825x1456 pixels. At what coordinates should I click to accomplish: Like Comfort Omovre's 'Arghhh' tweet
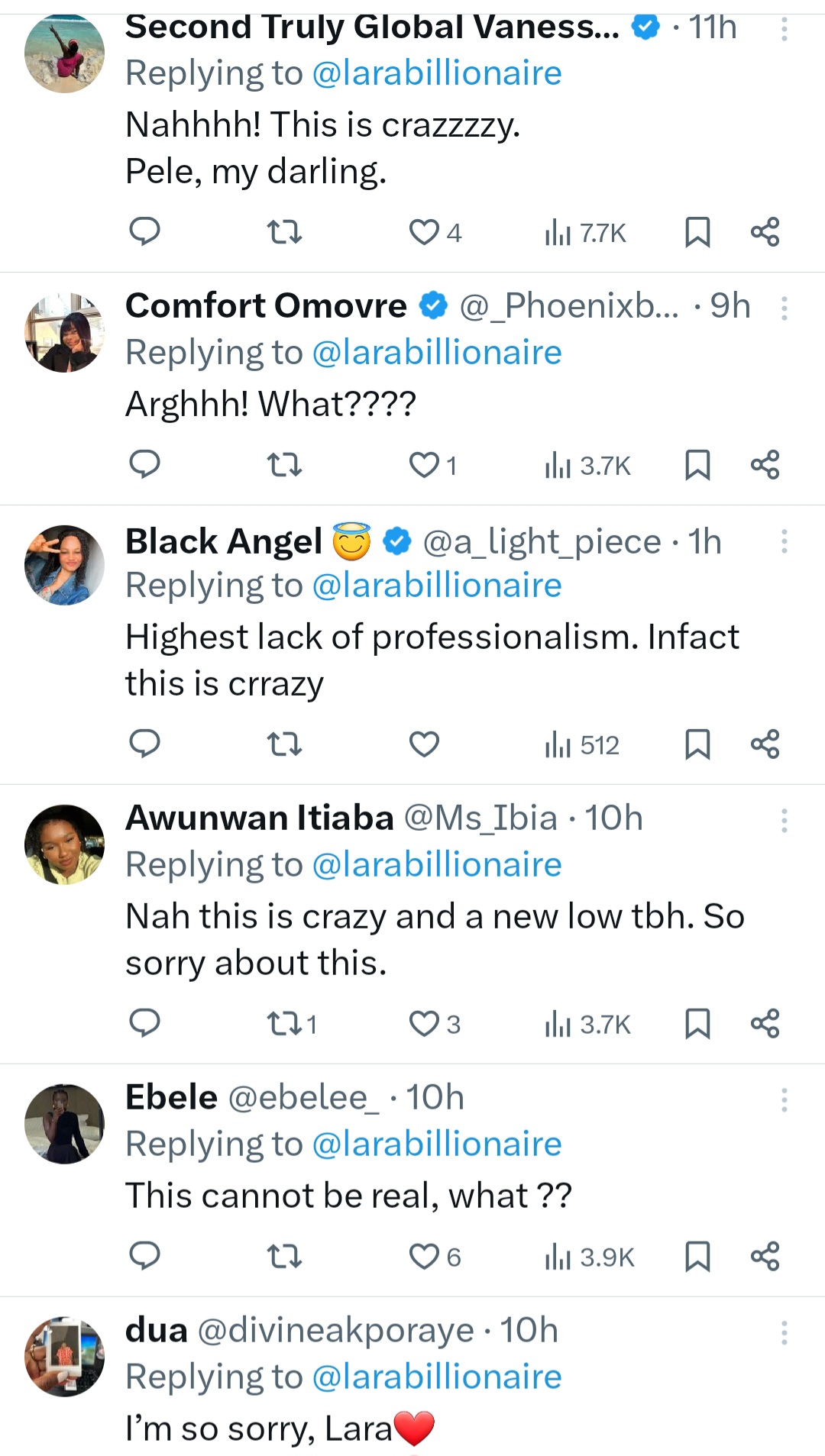point(425,464)
